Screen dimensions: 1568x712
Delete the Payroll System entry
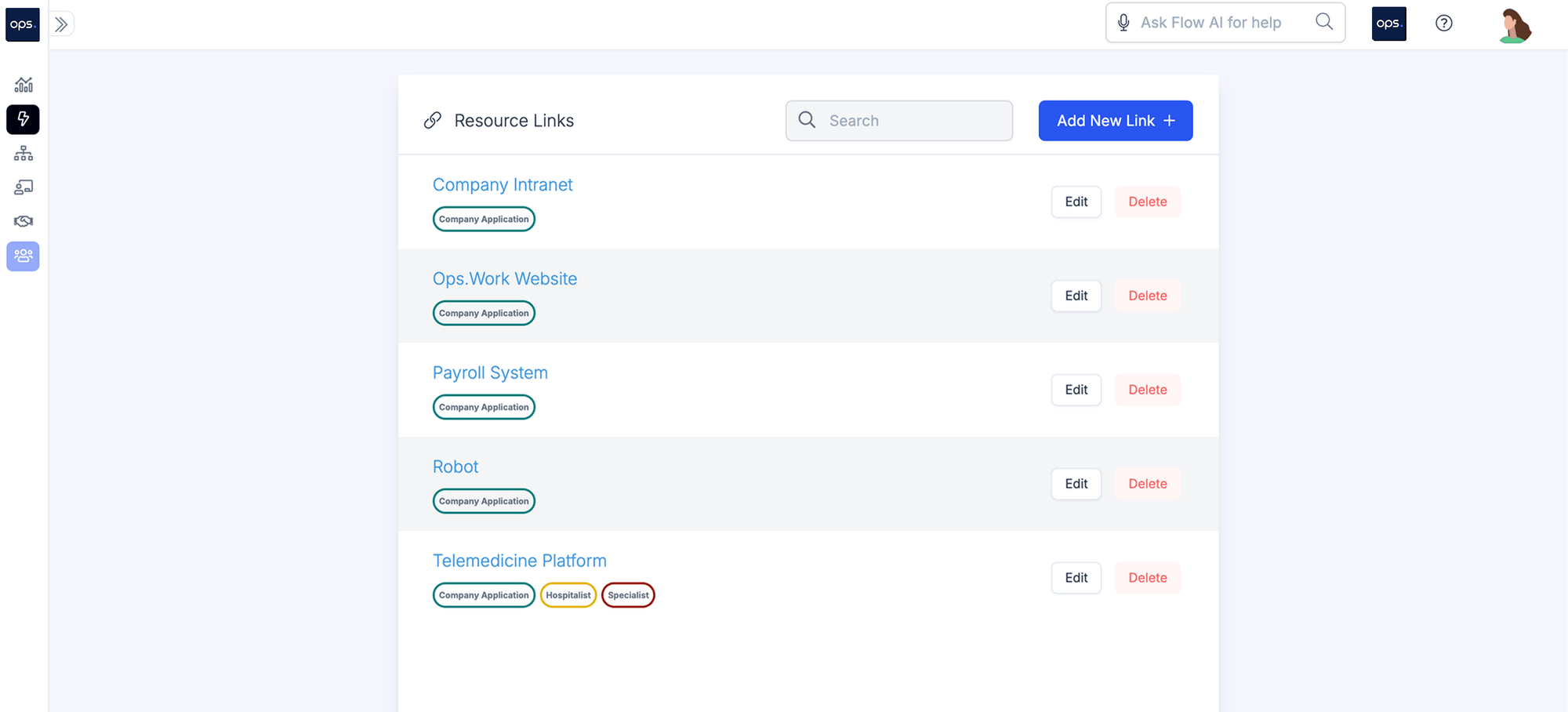(x=1148, y=390)
